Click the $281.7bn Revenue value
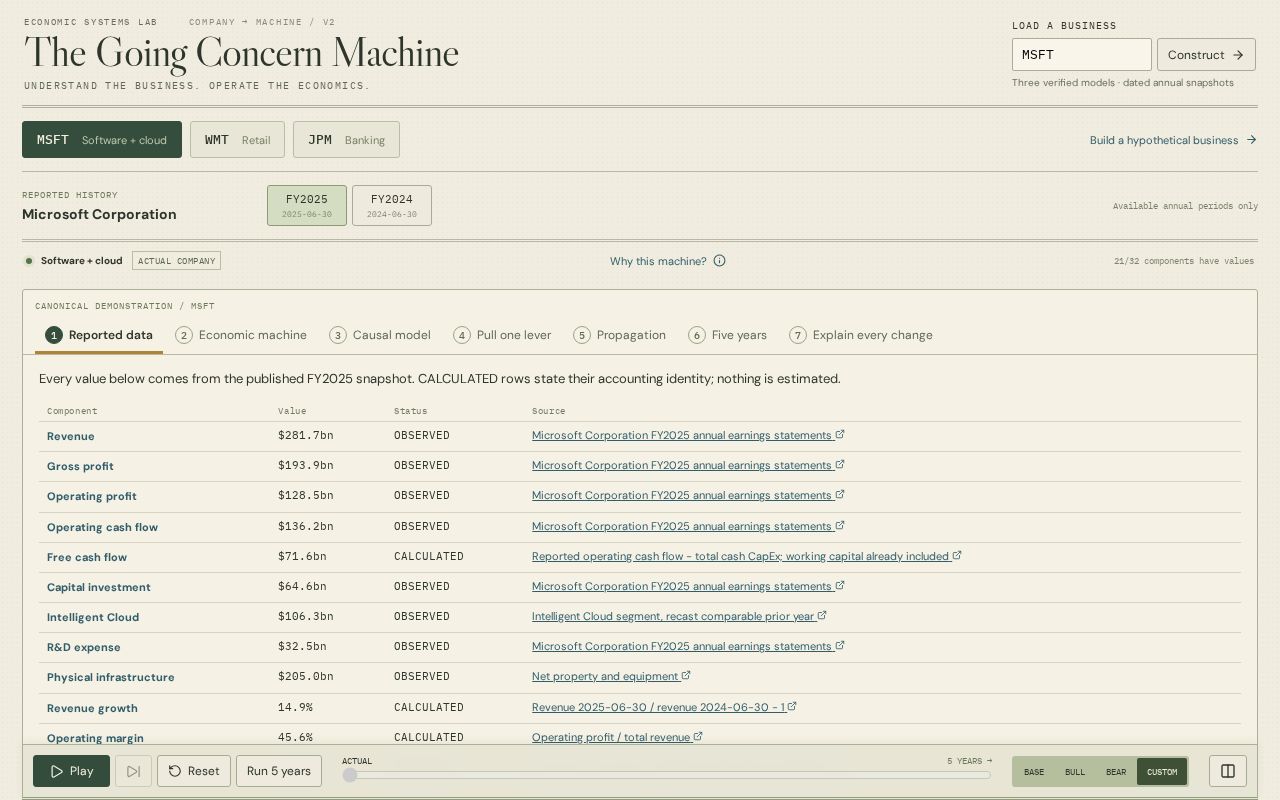Screen dimensions: 1280x800 pyautogui.click(x=306, y=436)
